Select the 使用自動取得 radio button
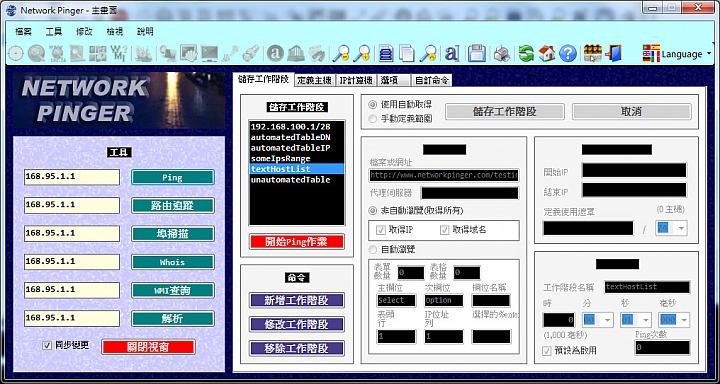Screen dimensions: 720x384 (373, 105)
